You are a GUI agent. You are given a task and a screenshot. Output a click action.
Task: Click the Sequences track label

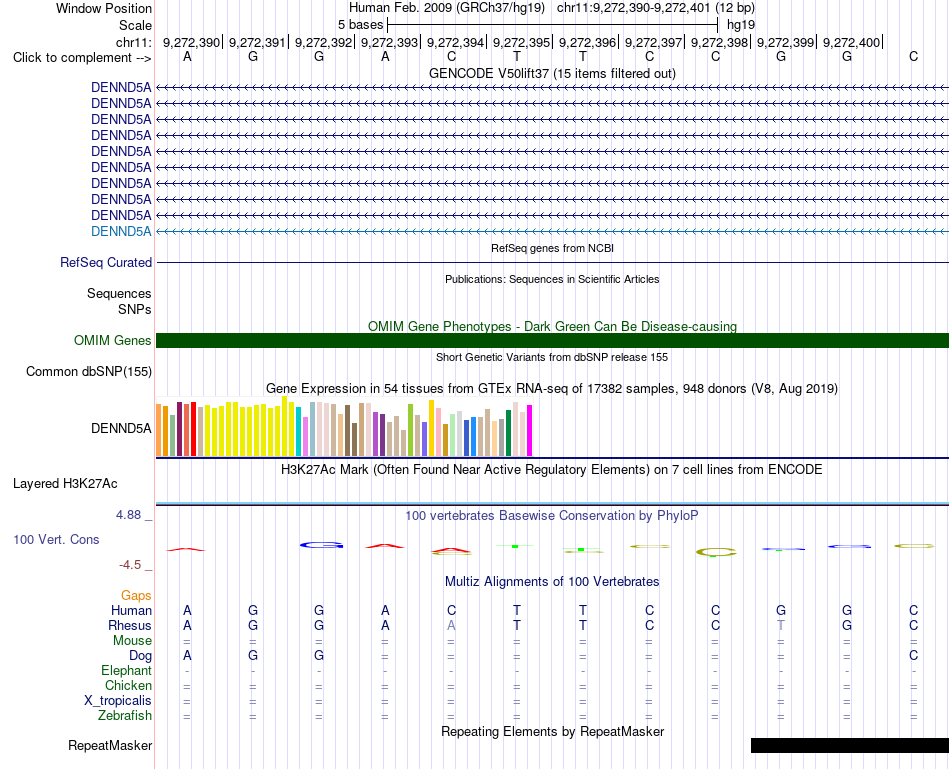tap(119, 293)
